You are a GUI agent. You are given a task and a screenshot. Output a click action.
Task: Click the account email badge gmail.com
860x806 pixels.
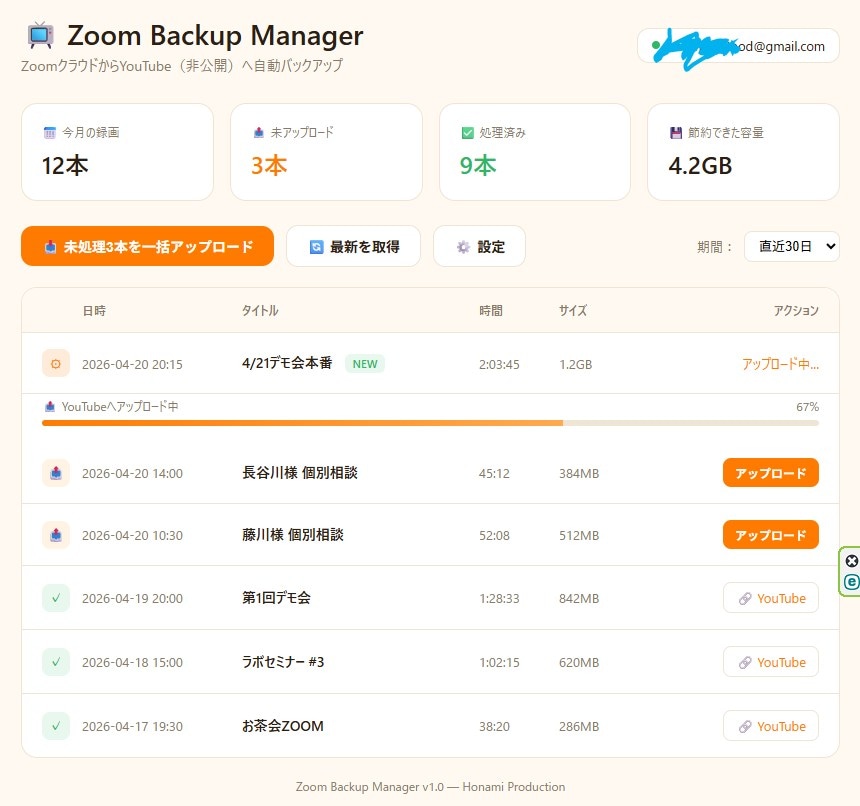[x=738, y=46]
